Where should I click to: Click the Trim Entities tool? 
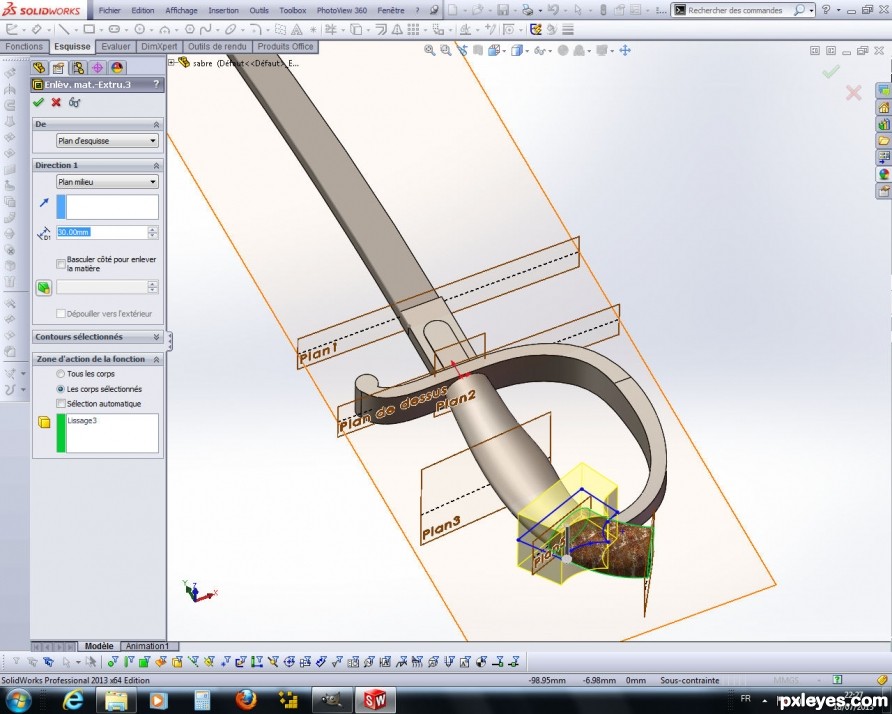(x=331, y=30)
